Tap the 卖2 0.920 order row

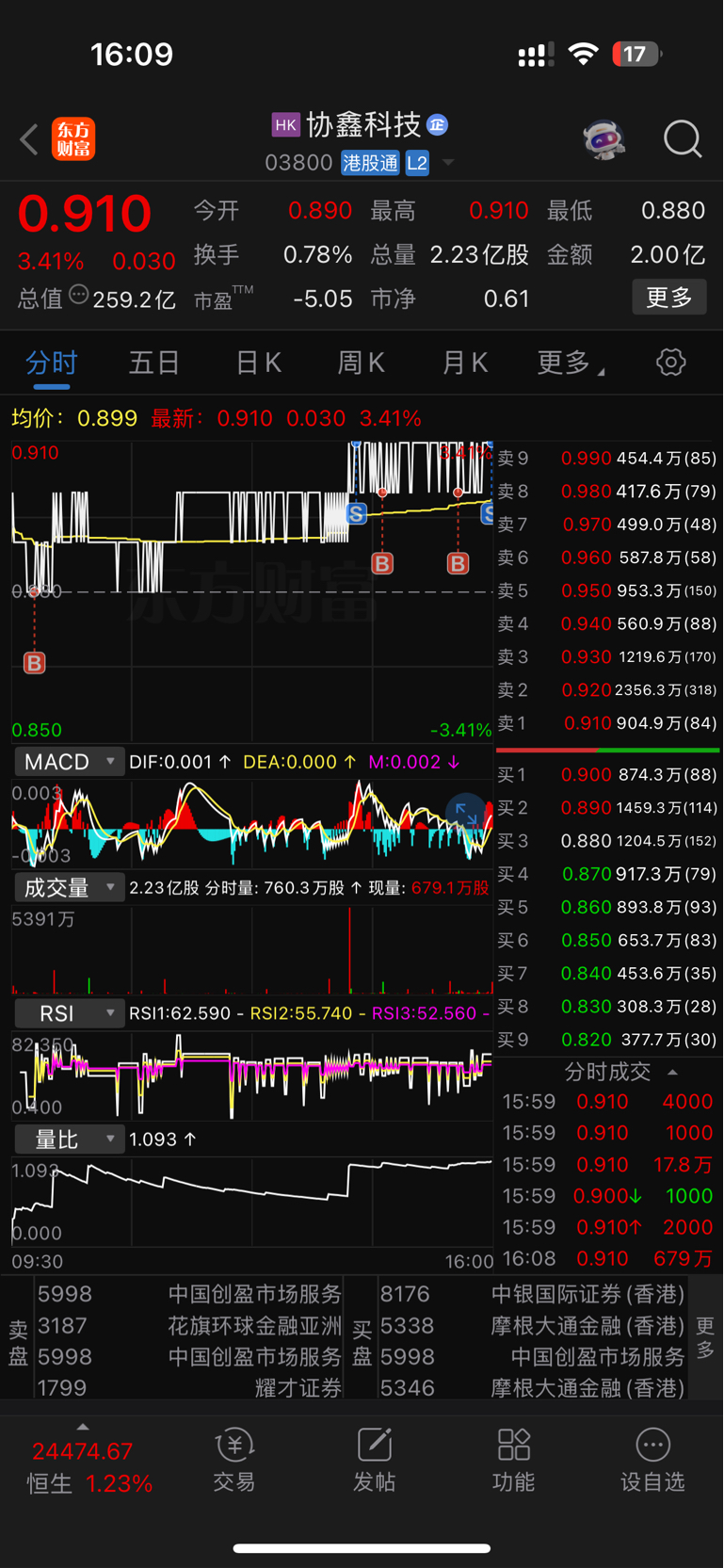(607, 690)
